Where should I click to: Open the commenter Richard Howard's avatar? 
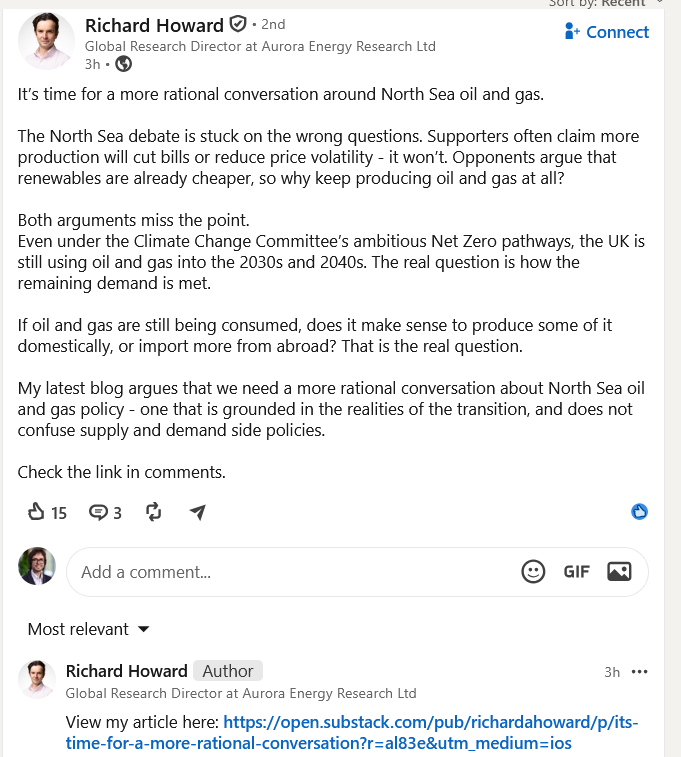click(x=37, y=679)
